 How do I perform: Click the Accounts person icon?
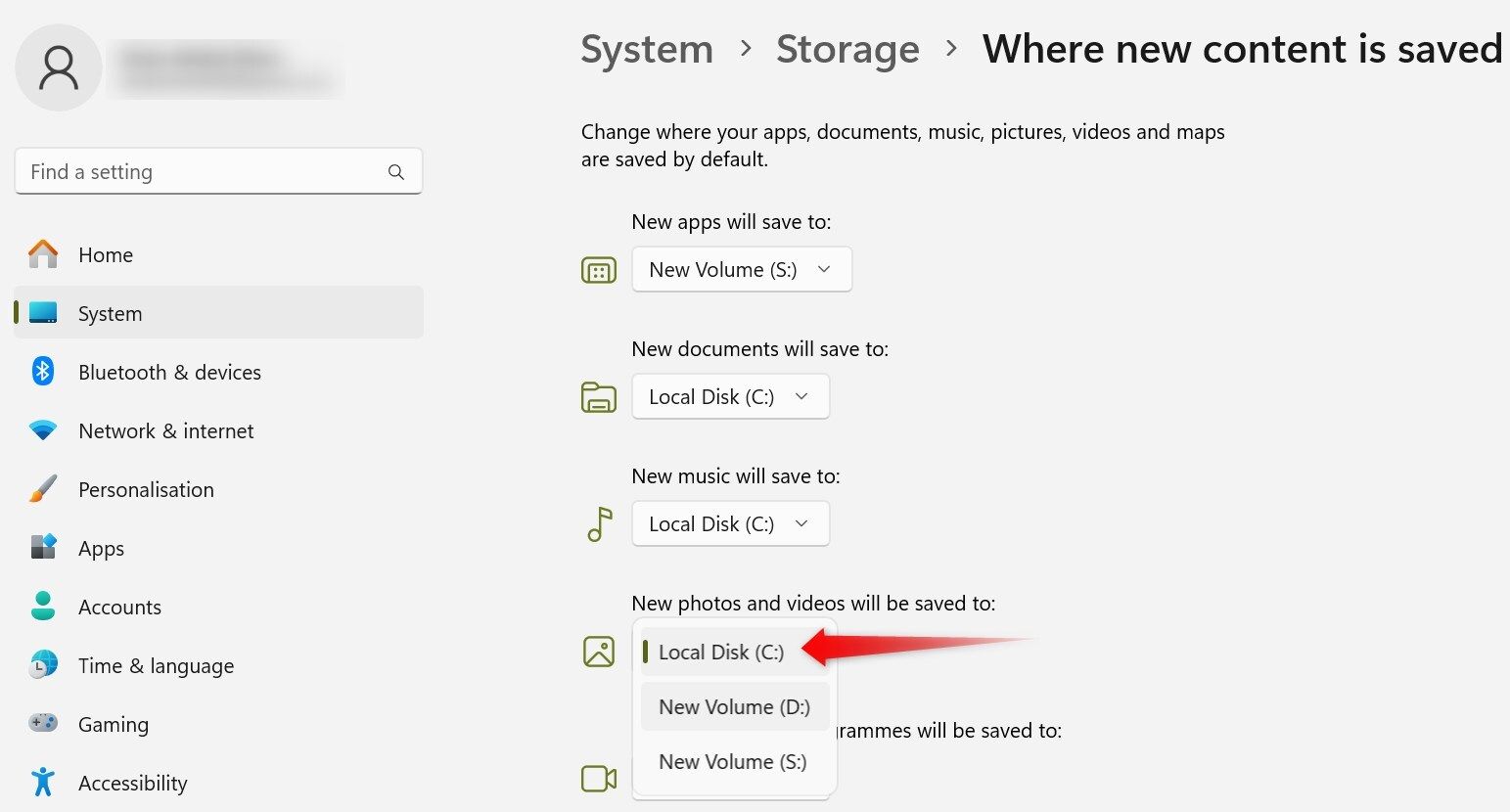43,607
